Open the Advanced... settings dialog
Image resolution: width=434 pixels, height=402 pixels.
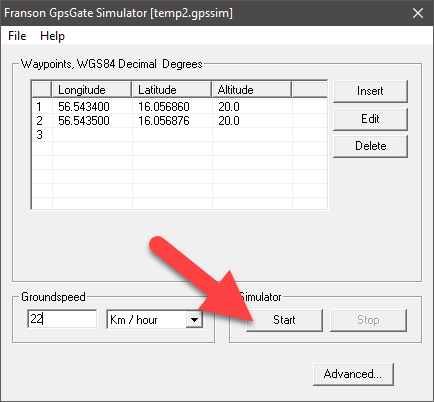click(353, 374)
